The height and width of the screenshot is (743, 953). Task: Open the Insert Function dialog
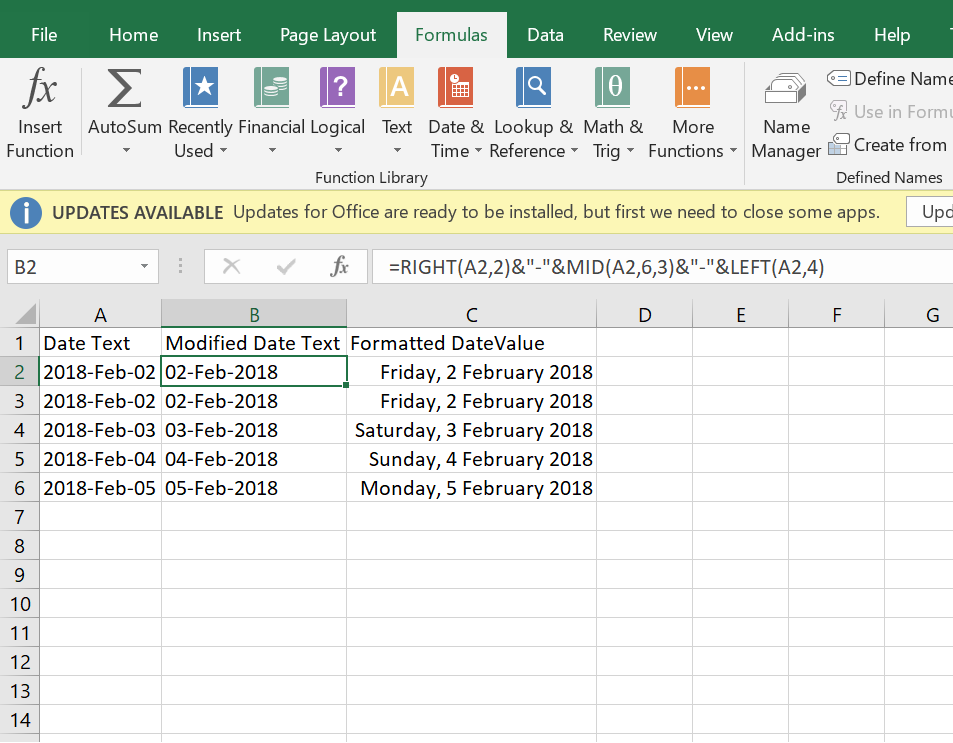pyautogui.click(x=39, y=110)
